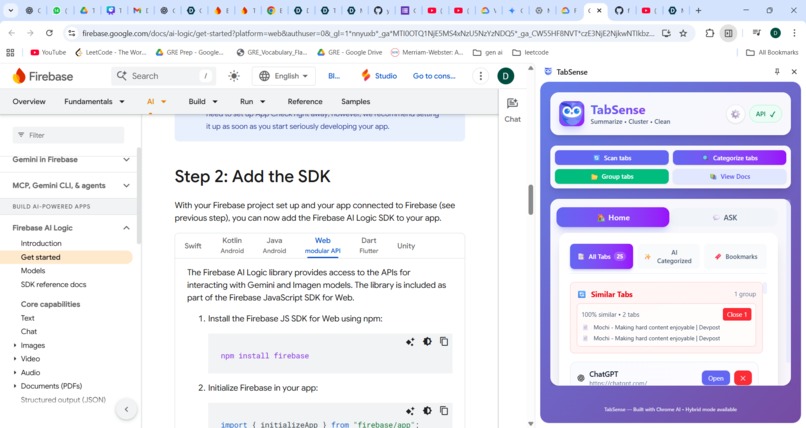Toggle dark theme on import code block

click(x=427, y=411)
